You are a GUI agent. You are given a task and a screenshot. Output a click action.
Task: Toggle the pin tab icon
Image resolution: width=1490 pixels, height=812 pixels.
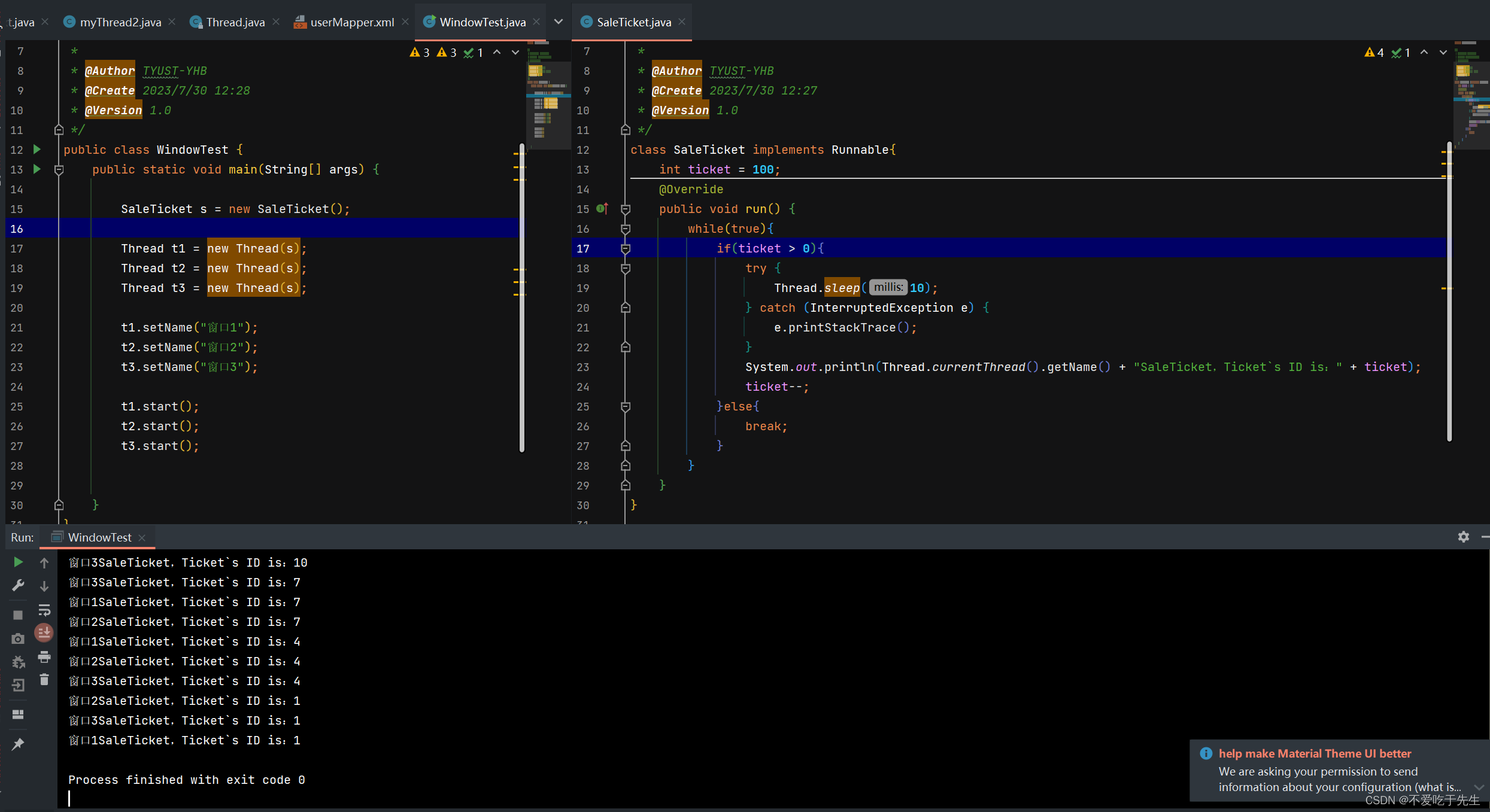point(18,744)
